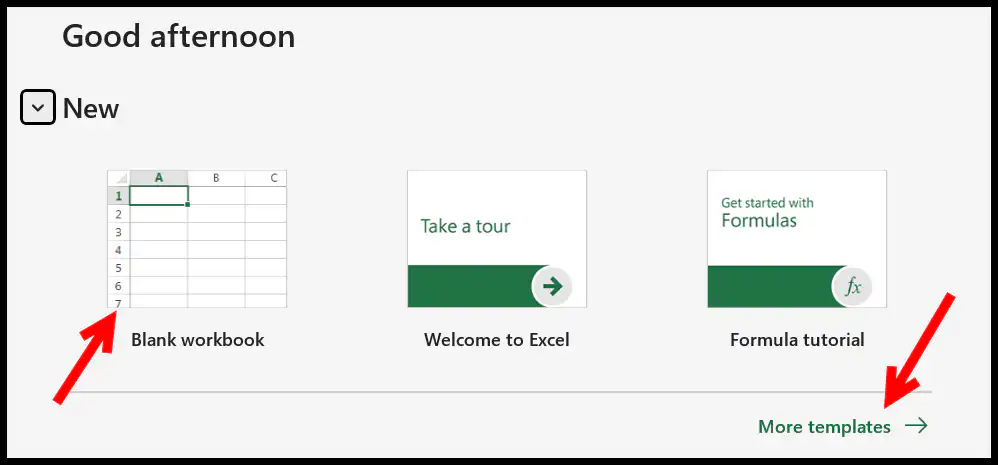
Task: Collapse the New section with the chevron
Action: point(38,107)
